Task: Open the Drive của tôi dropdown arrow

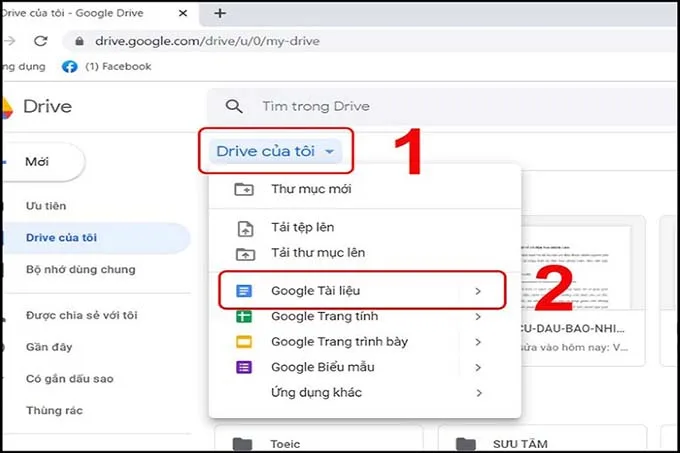Action: [330, 152]
